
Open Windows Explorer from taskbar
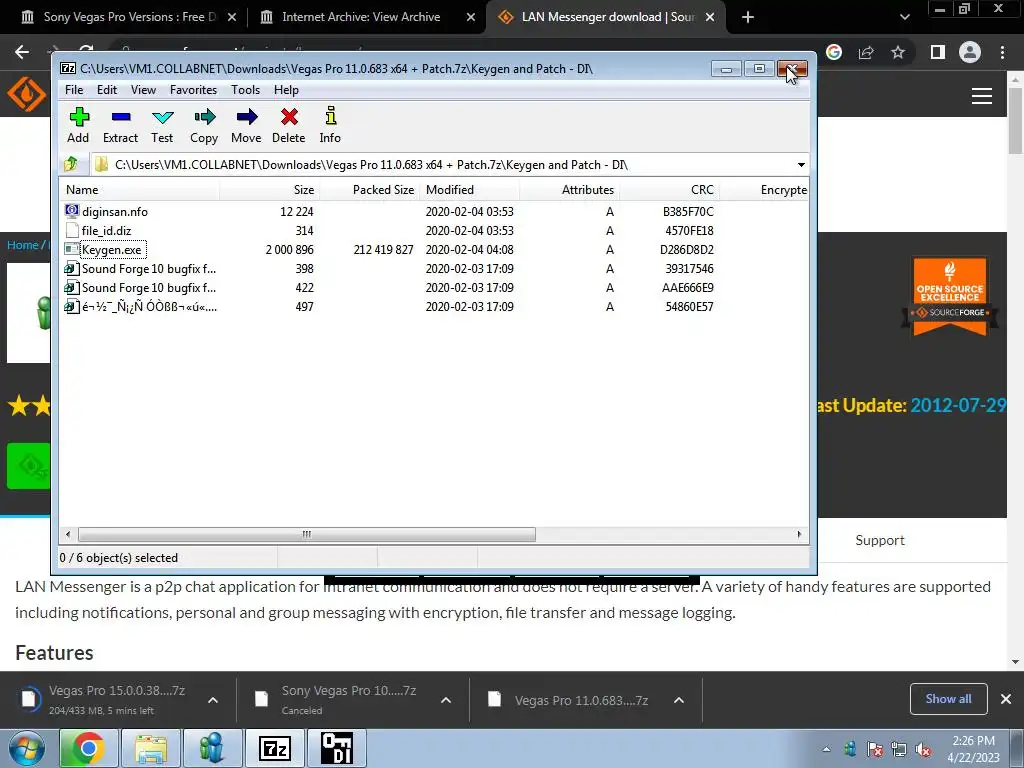tap(151, 748)
